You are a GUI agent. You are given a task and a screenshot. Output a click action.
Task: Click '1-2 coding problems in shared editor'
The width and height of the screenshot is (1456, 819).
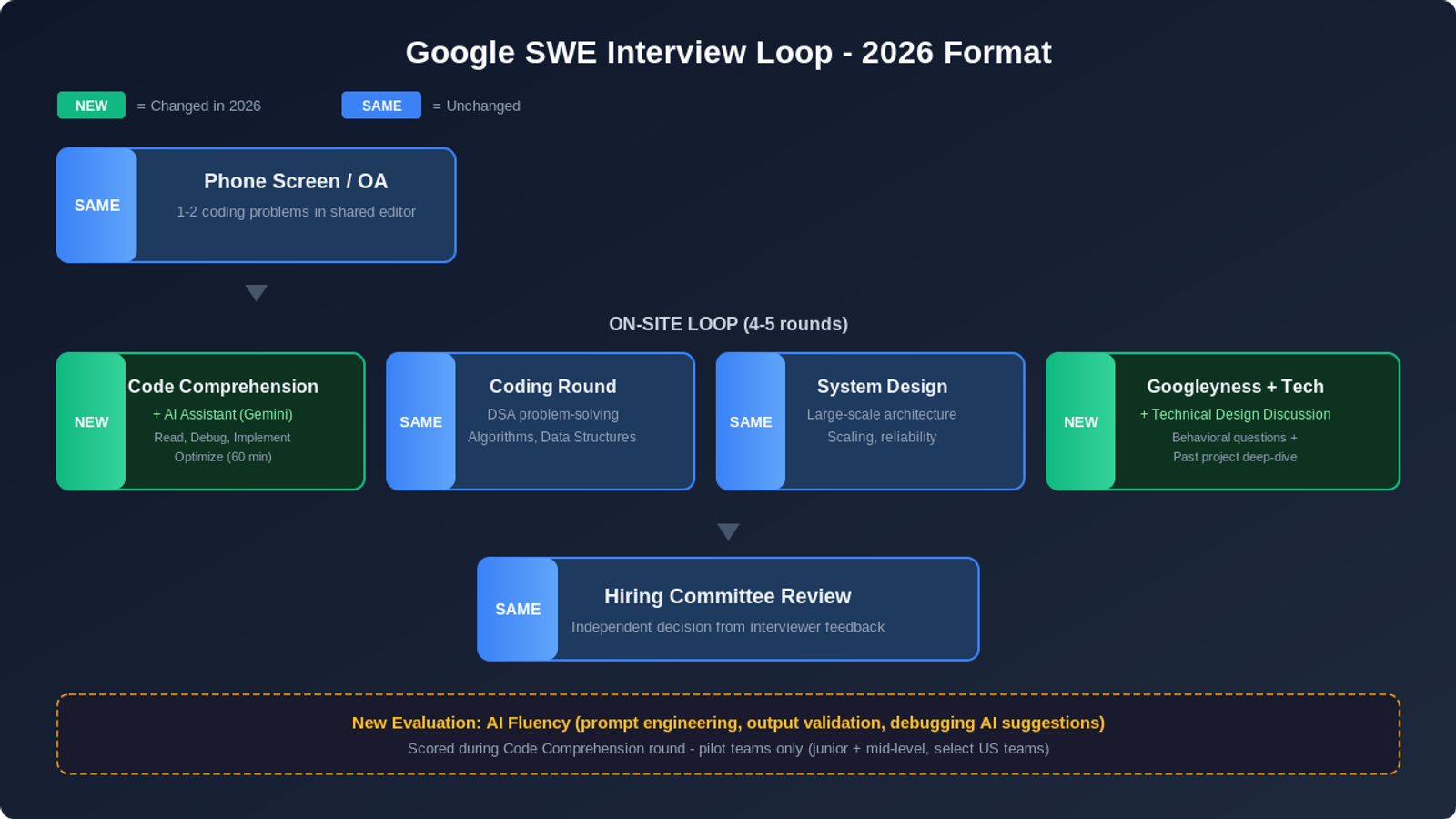click(x=296, y=211)
